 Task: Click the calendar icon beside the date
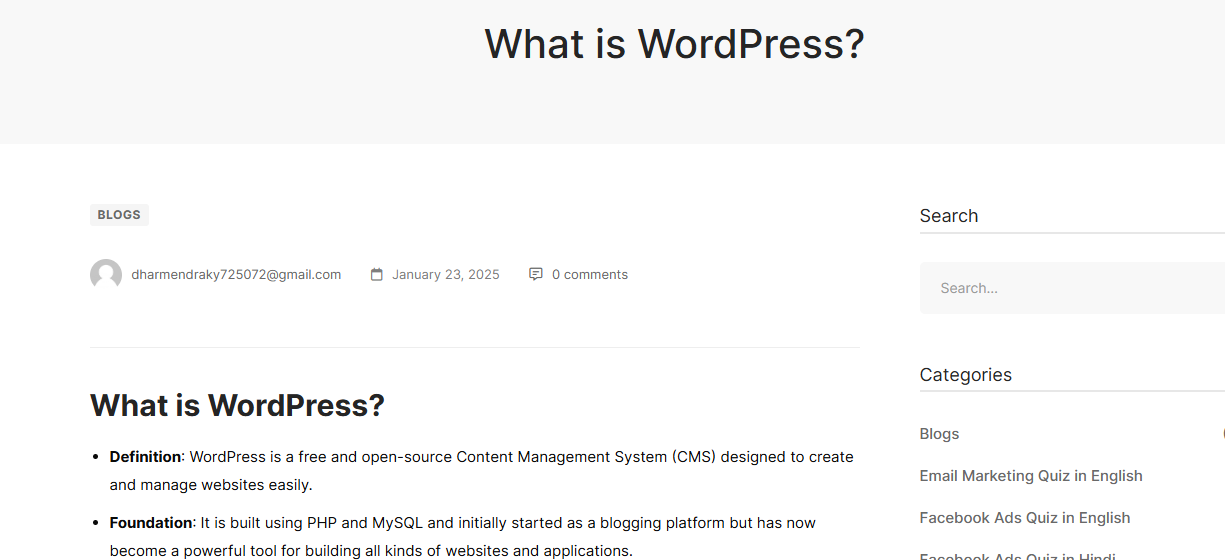coord(377,274)
